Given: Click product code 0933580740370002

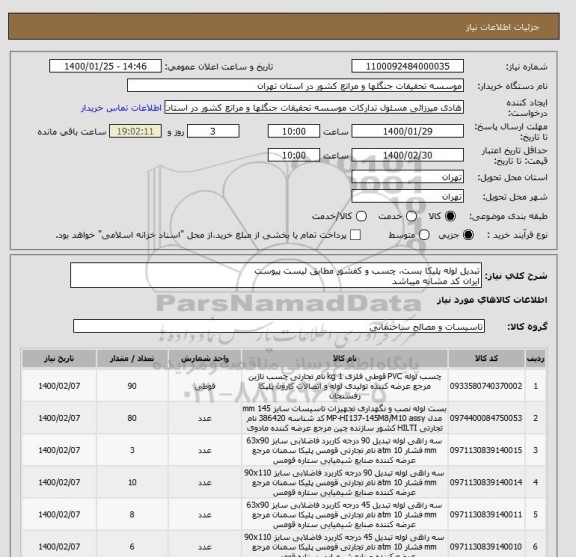Looking at the screenshot, I should pos(486,386).
